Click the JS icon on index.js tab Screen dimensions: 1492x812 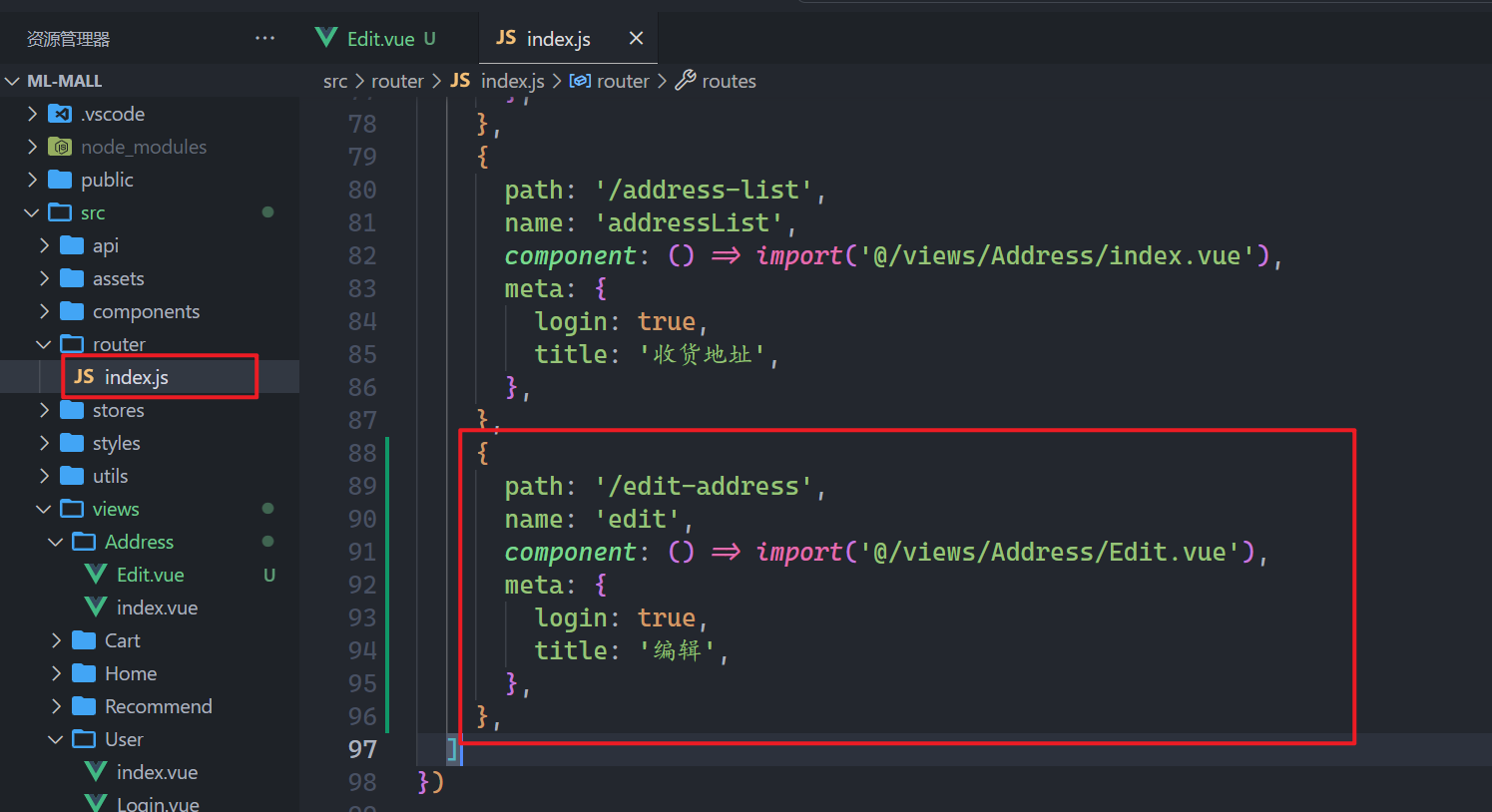point(506,38)
